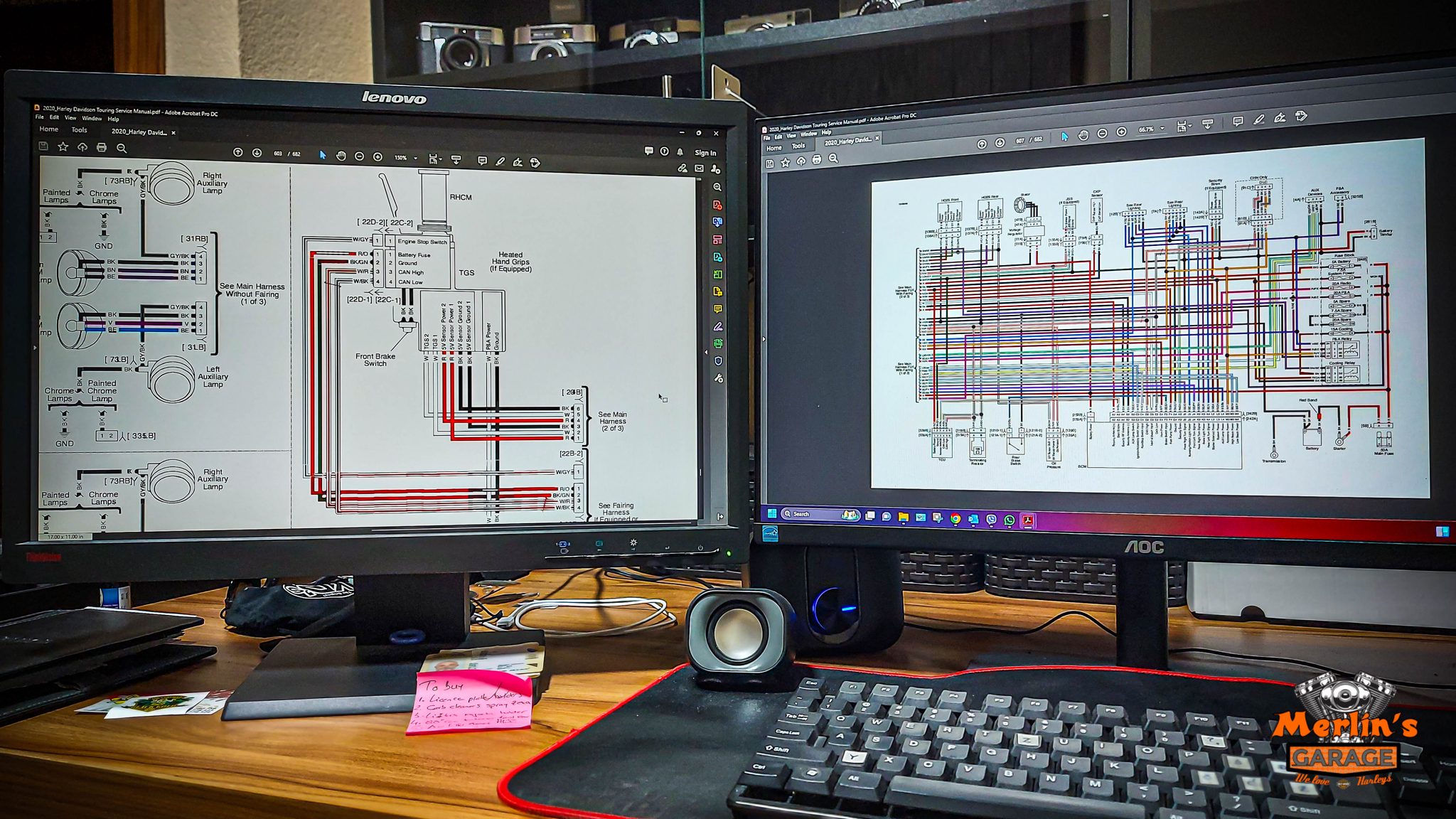This screenshot has height=819, width=1456.
Task: Choose the Hand tool in right Acrobat window
Action: point(1083,134)
